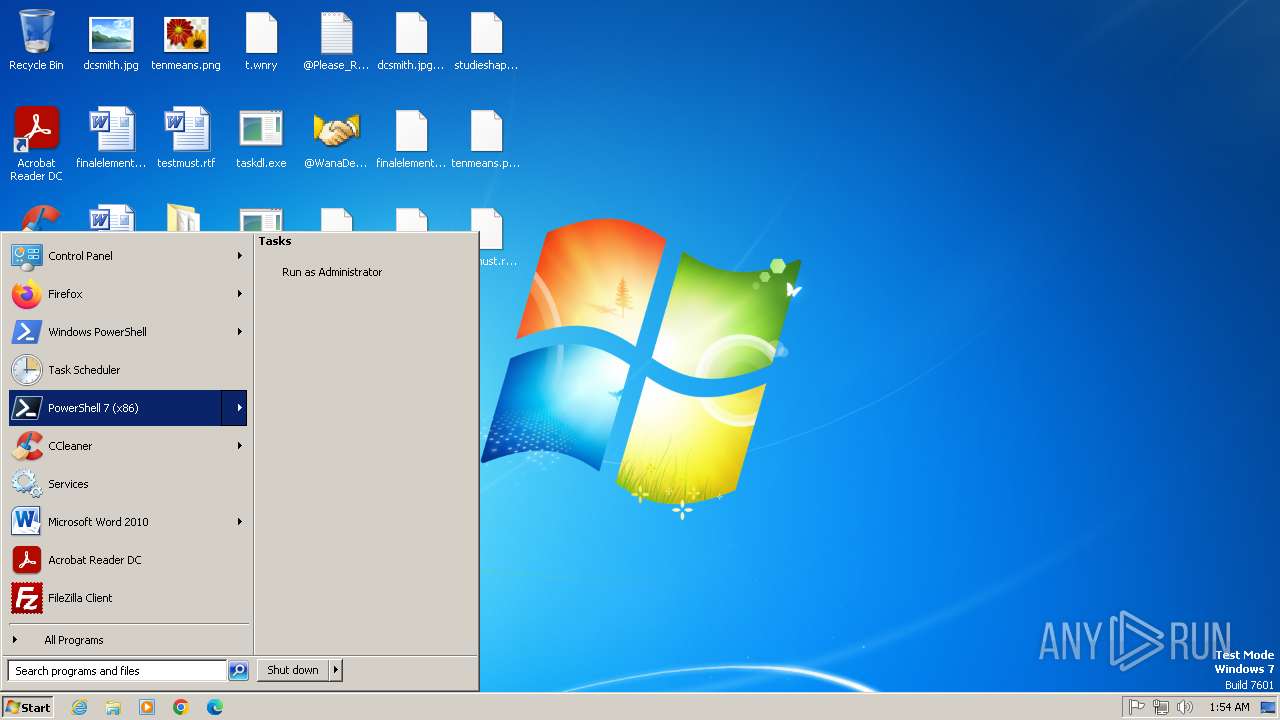Launch FileZilla Client from Start menu
Image resolution: width=1280 pixels, height=720 pixels.
(x=128, y=598)
